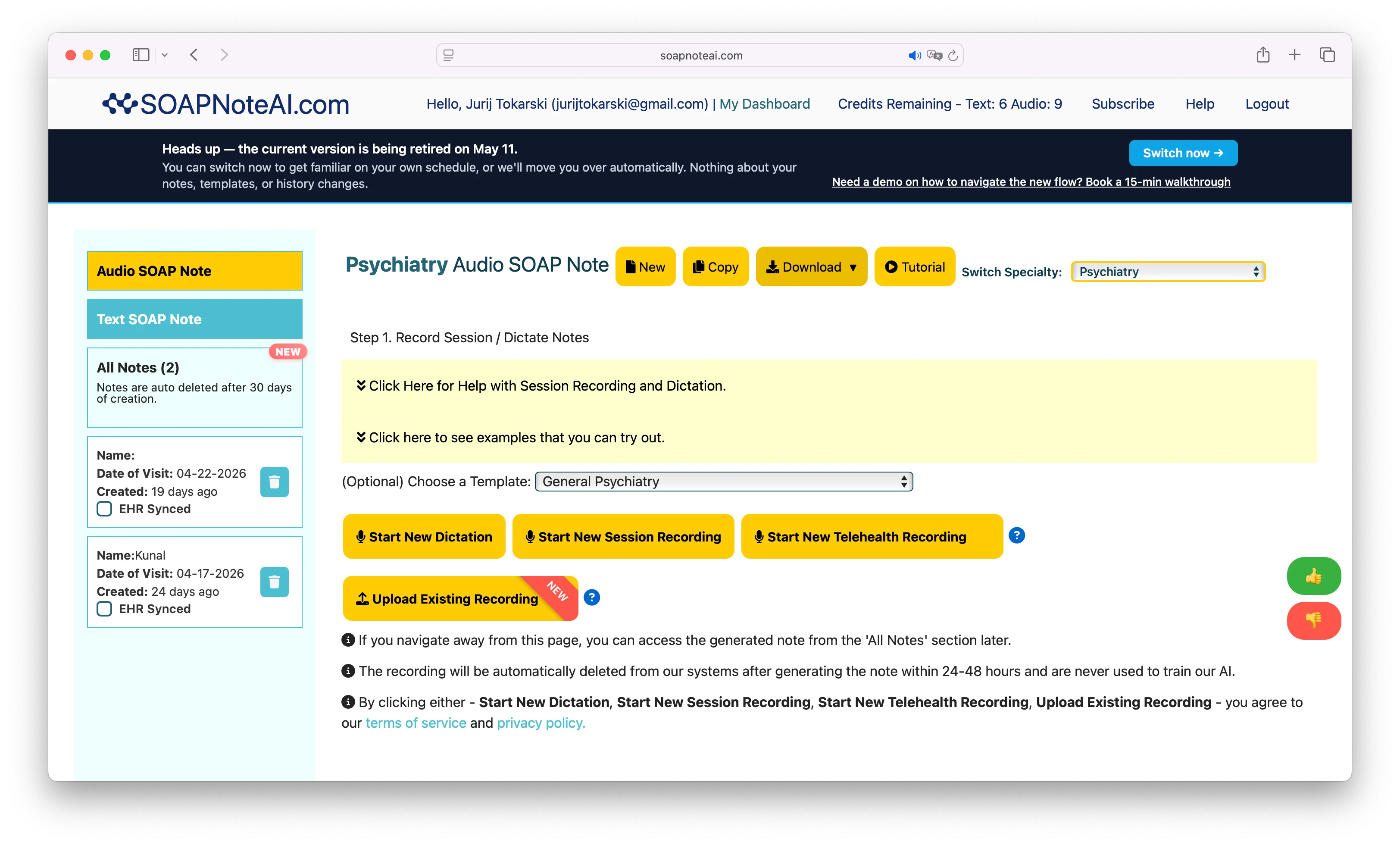Screen dimensions: 1400x845
Task: Reload page using Safari refresh icon
Action: click(x=953, y=55)
